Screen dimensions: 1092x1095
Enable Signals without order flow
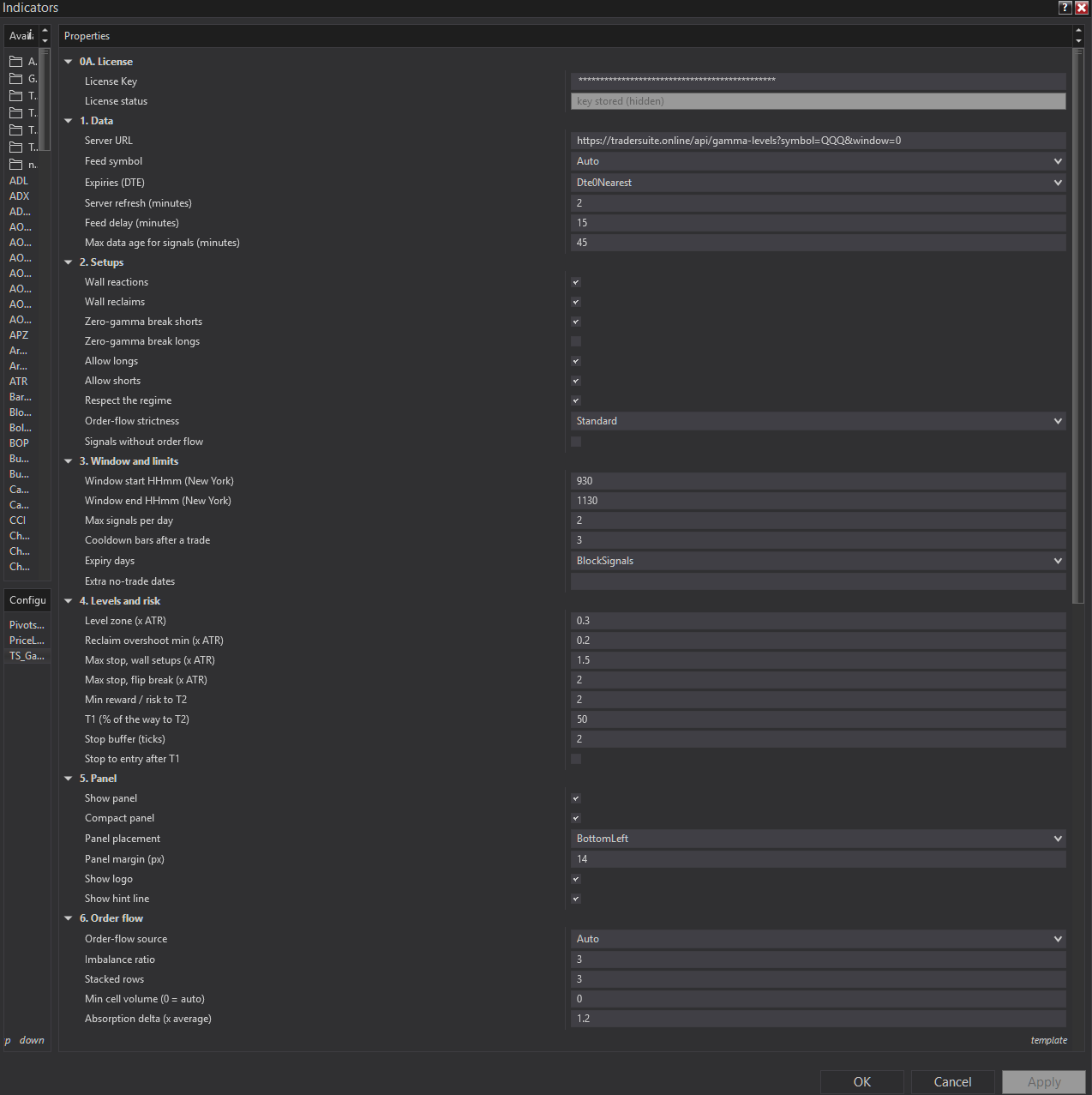tap(576, 442)
